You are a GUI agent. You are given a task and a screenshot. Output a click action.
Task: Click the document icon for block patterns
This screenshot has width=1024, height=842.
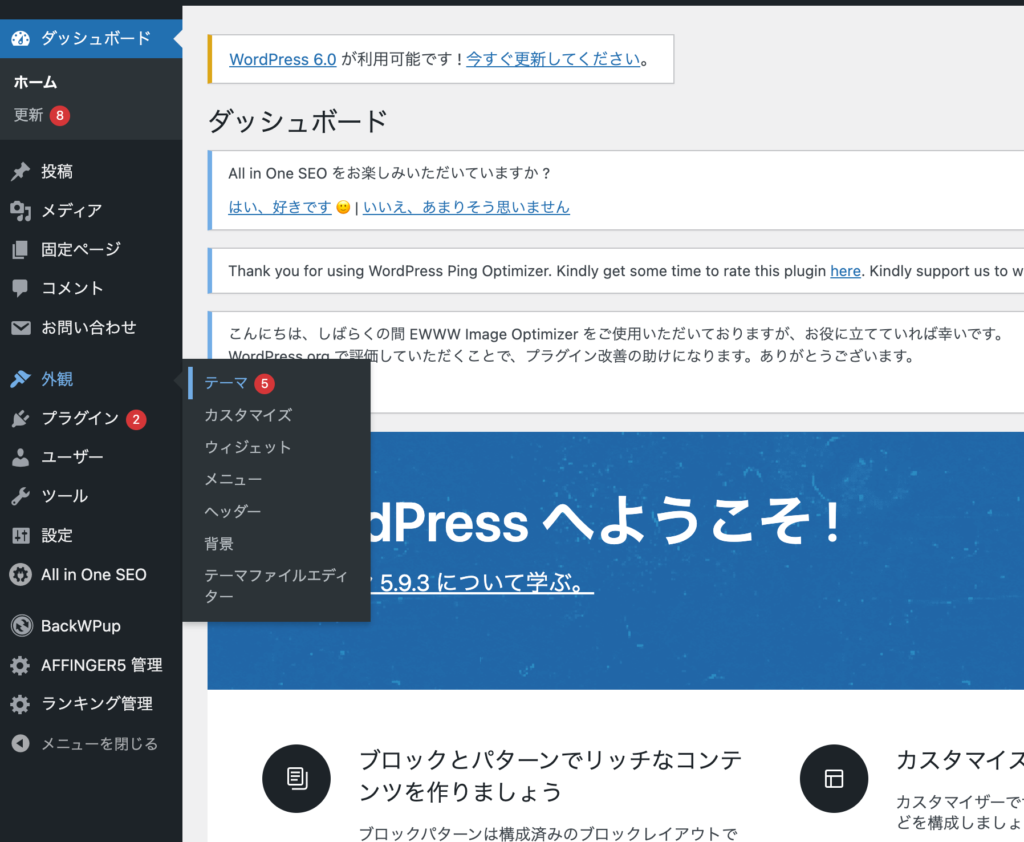tap(296, 778)
